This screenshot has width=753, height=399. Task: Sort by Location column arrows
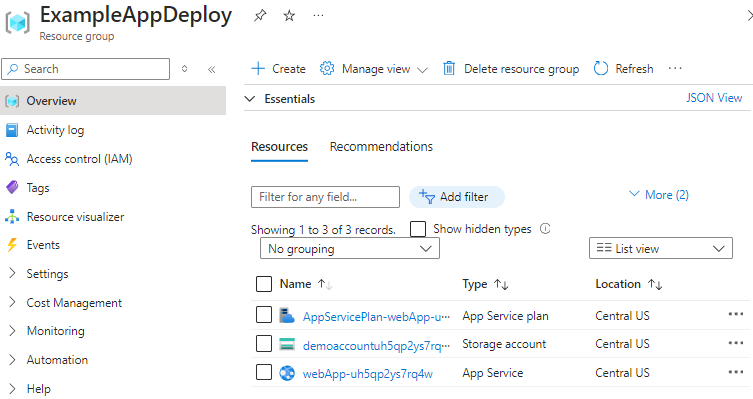(x=655, y=285)
